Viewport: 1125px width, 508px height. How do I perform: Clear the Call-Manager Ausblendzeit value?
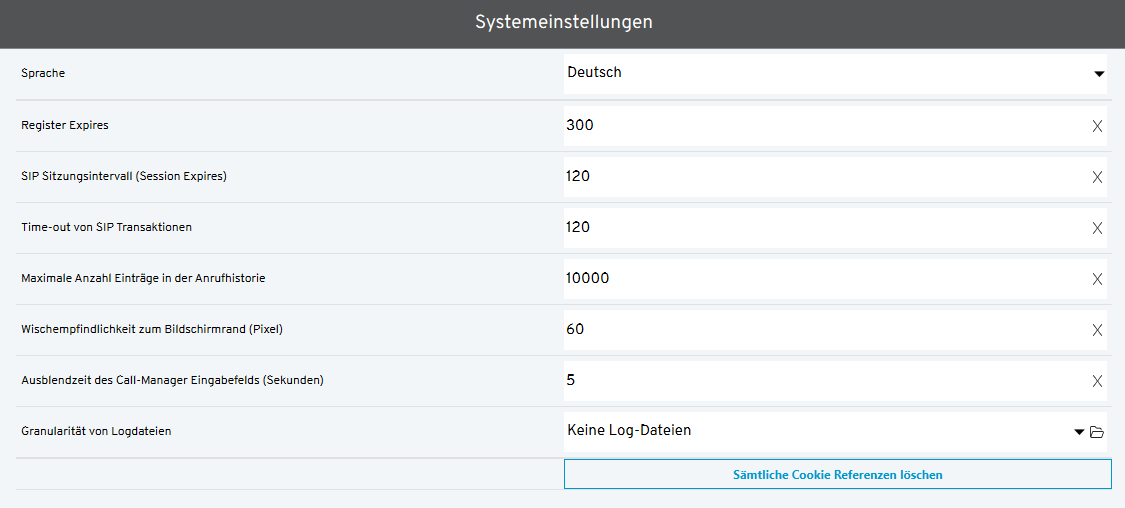pyautogui.click(x=1097, y=381)
